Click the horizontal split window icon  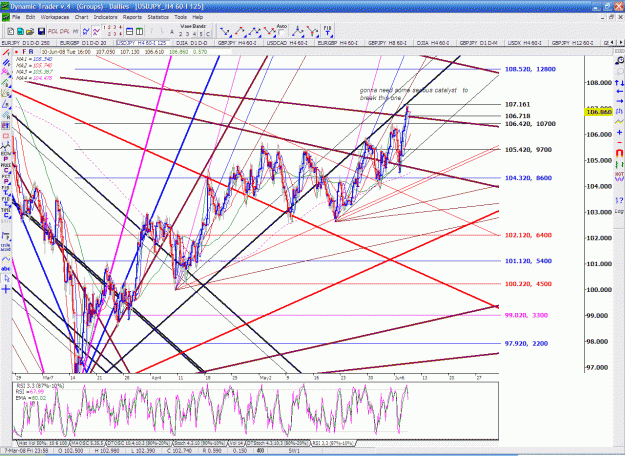(x=129, y=31)
